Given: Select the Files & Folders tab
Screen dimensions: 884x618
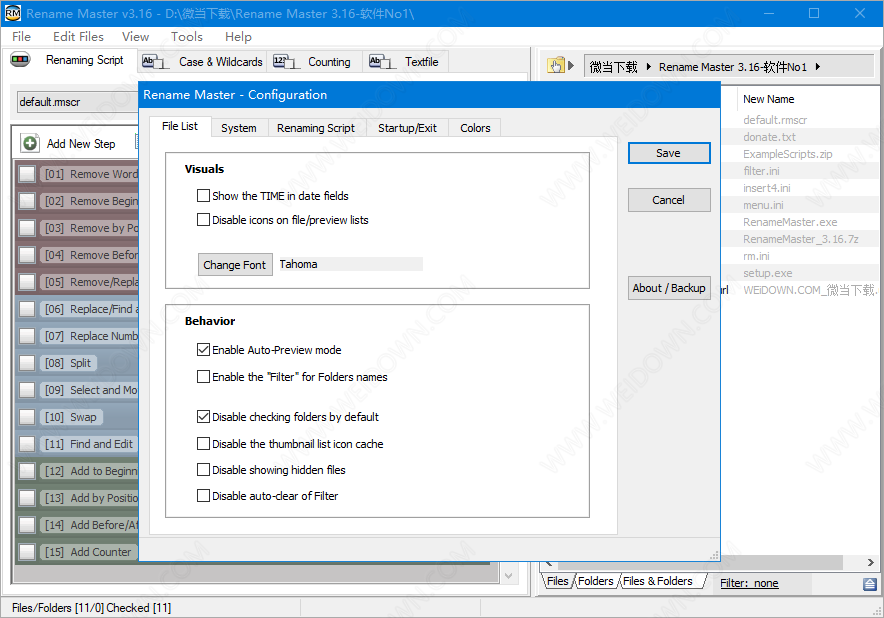Looking at the screenshot, I should click(x=657, y=581).
